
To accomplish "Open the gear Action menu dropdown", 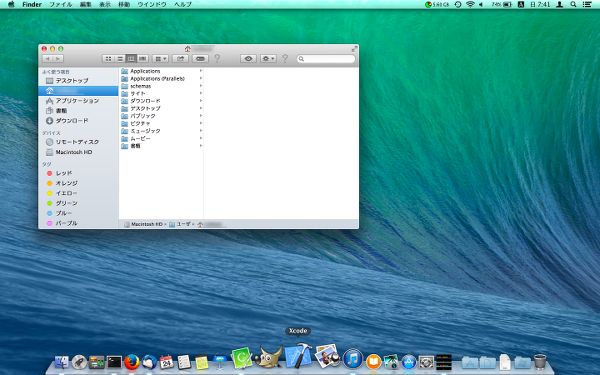I will [268, 59].
